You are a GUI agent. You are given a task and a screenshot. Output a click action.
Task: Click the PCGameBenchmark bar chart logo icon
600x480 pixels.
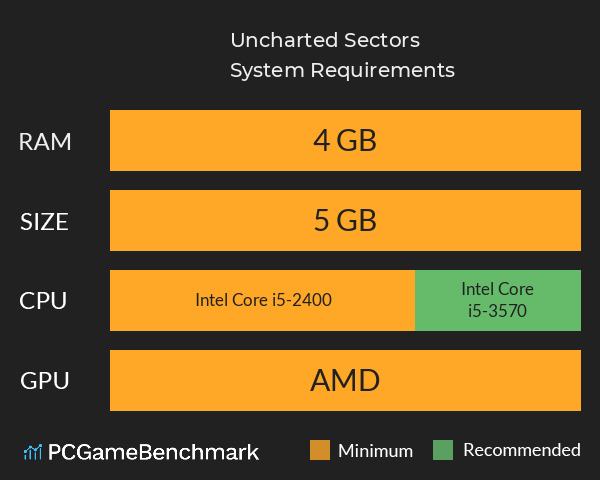click(32, 452)
